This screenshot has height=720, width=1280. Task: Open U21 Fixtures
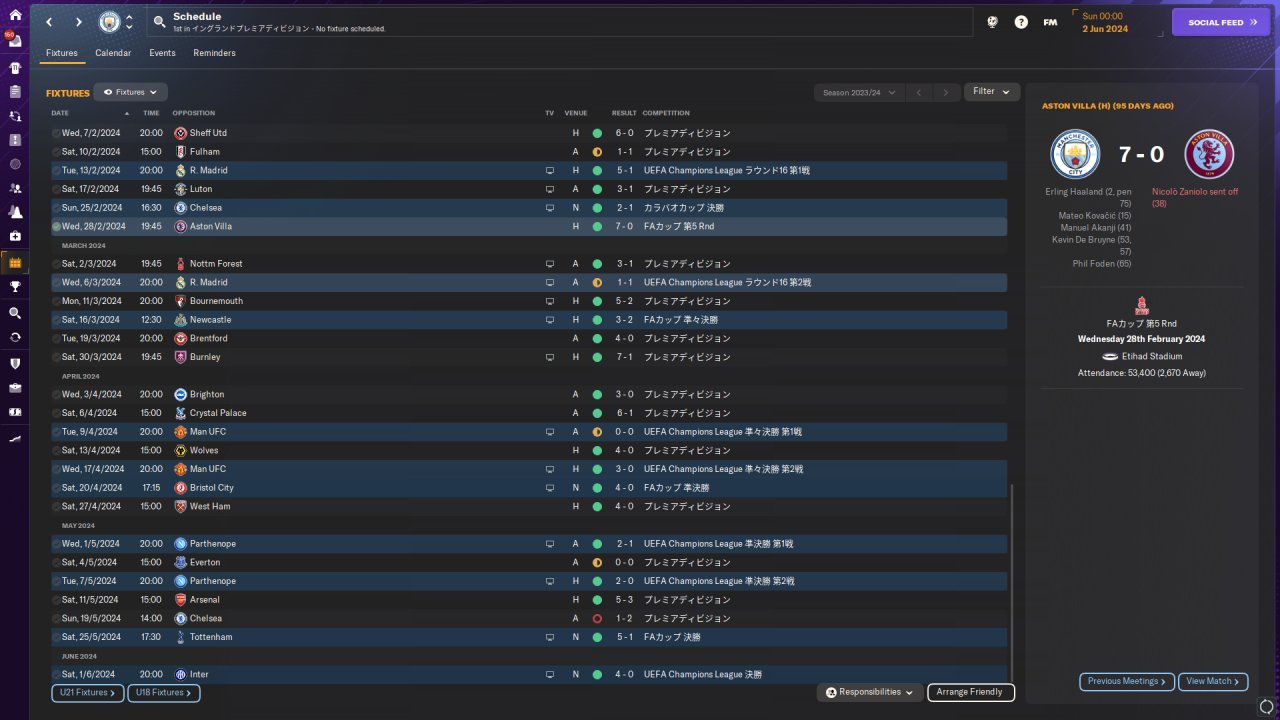[87, 693]
